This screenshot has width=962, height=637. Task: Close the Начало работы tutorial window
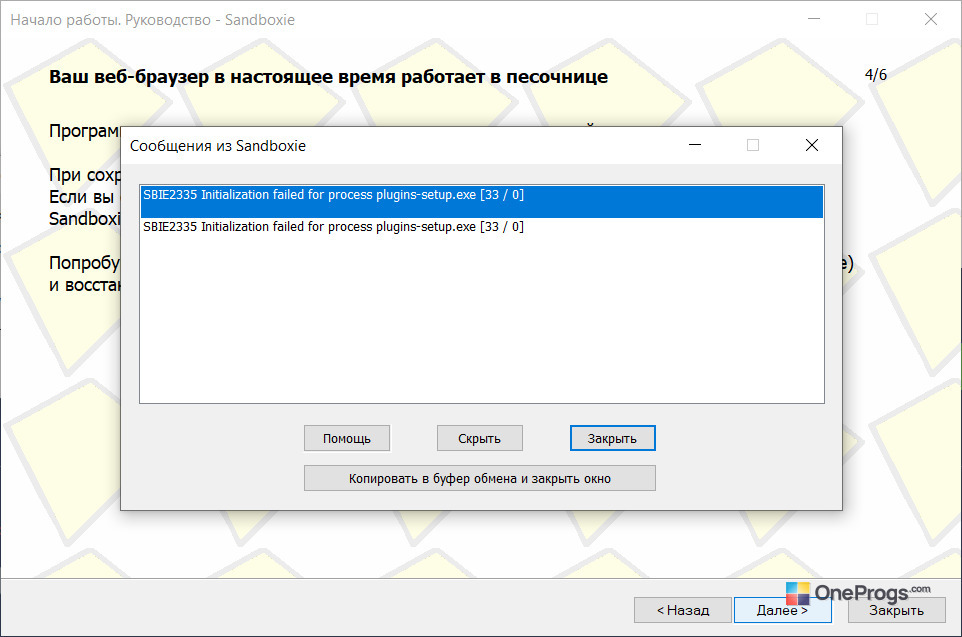pos(931,20)
